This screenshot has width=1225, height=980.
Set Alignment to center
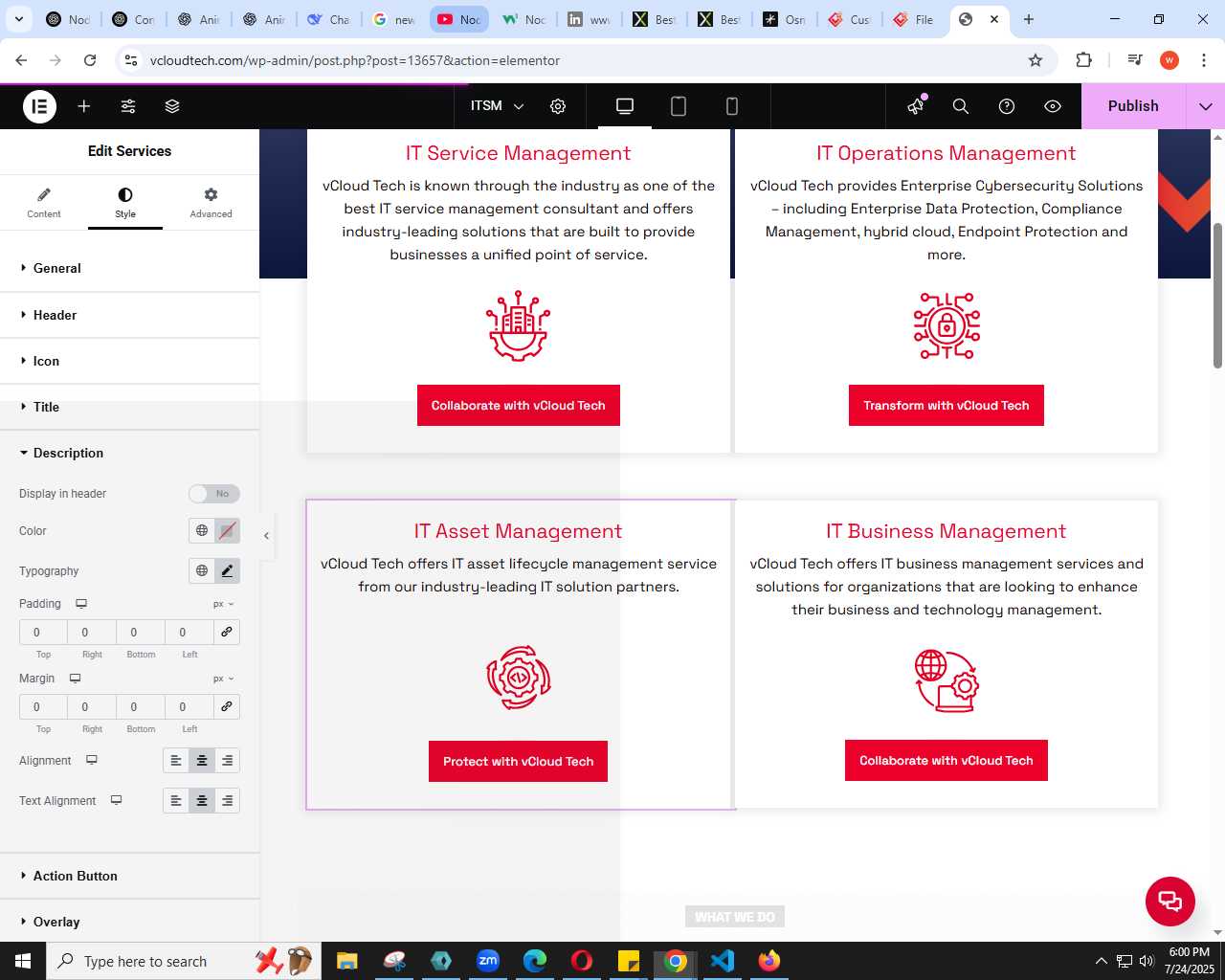(x=202, y=761)
